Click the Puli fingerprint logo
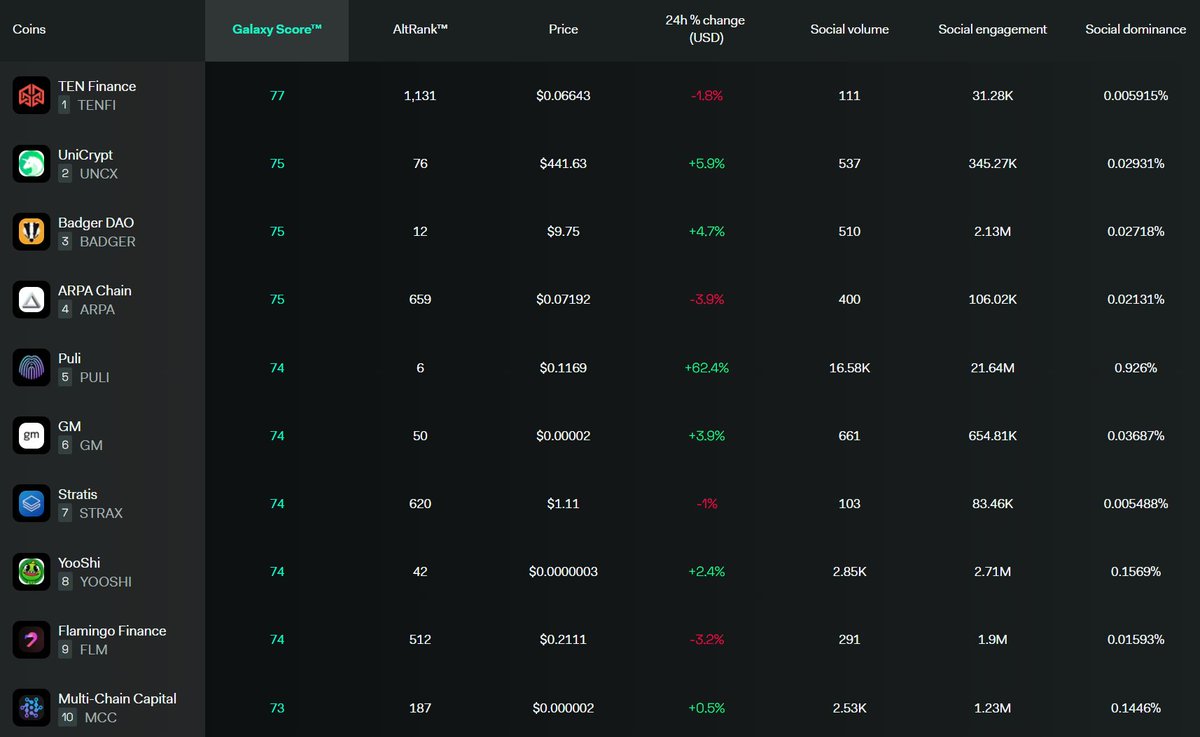1200x737 pixels. coord(31,368)
